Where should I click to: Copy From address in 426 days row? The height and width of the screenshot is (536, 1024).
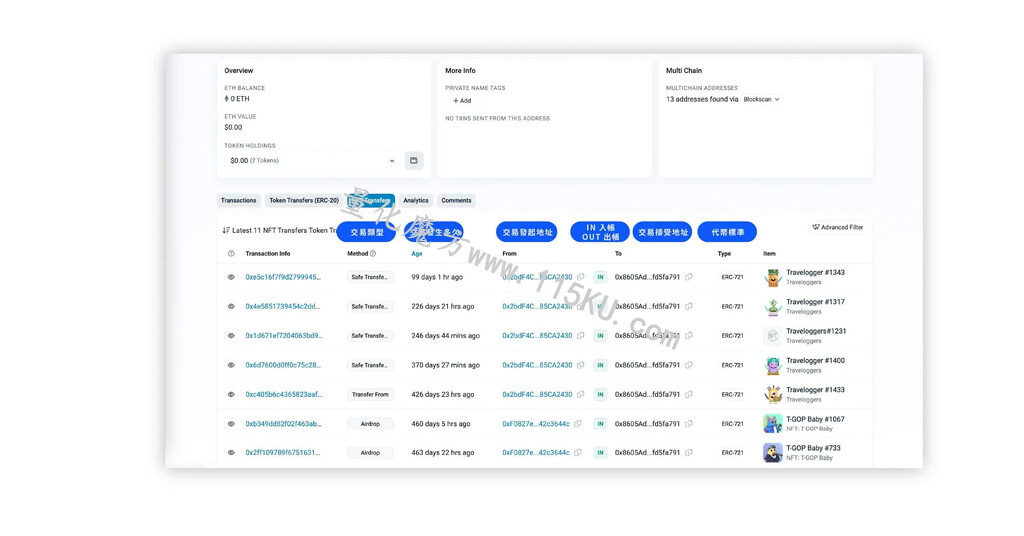coord(581,394)
